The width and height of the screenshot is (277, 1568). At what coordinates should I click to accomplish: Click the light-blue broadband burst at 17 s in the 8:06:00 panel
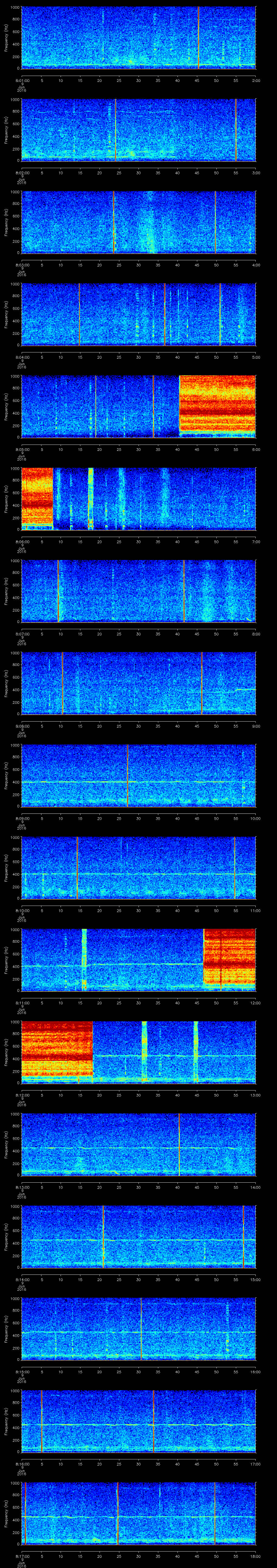click(x=91, y=499)
